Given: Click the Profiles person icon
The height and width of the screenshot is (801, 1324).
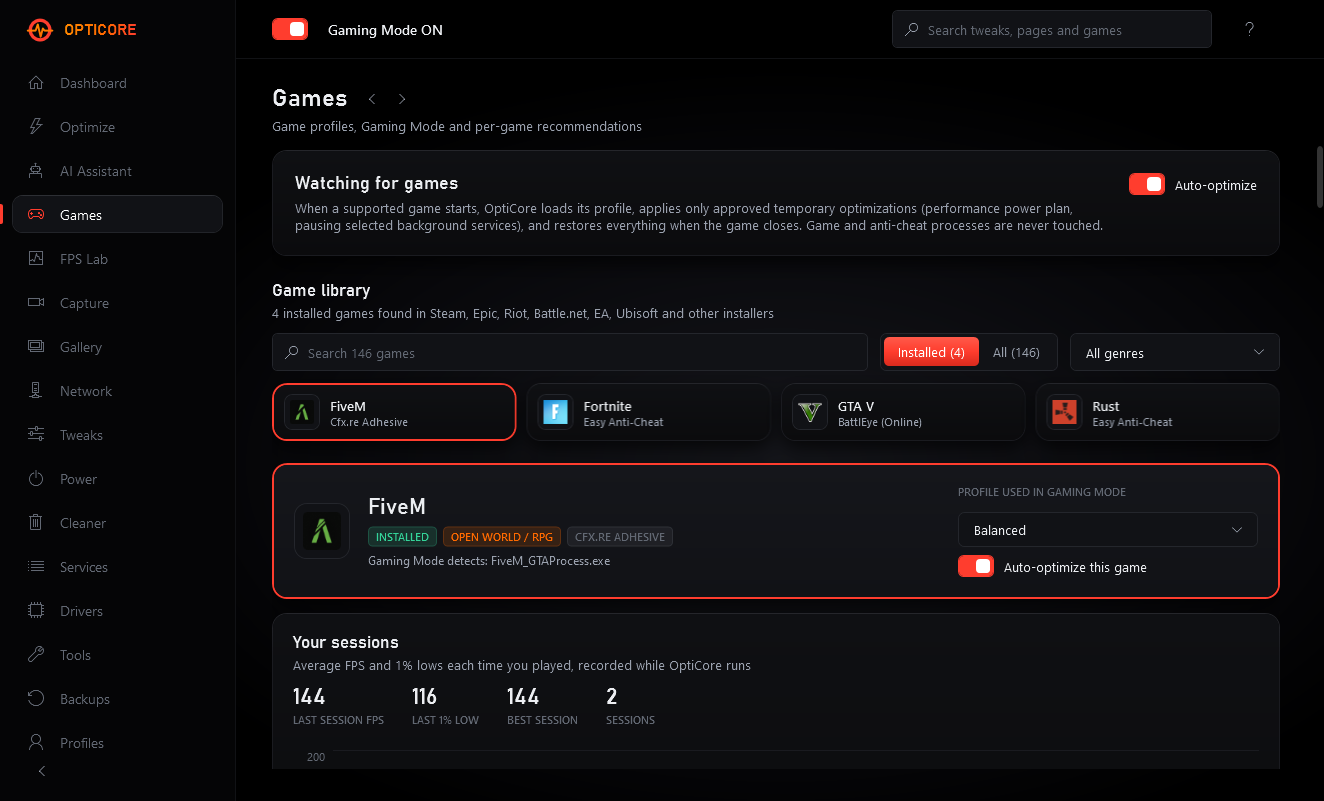Looking at the screenshot, I should click(36, 743).
